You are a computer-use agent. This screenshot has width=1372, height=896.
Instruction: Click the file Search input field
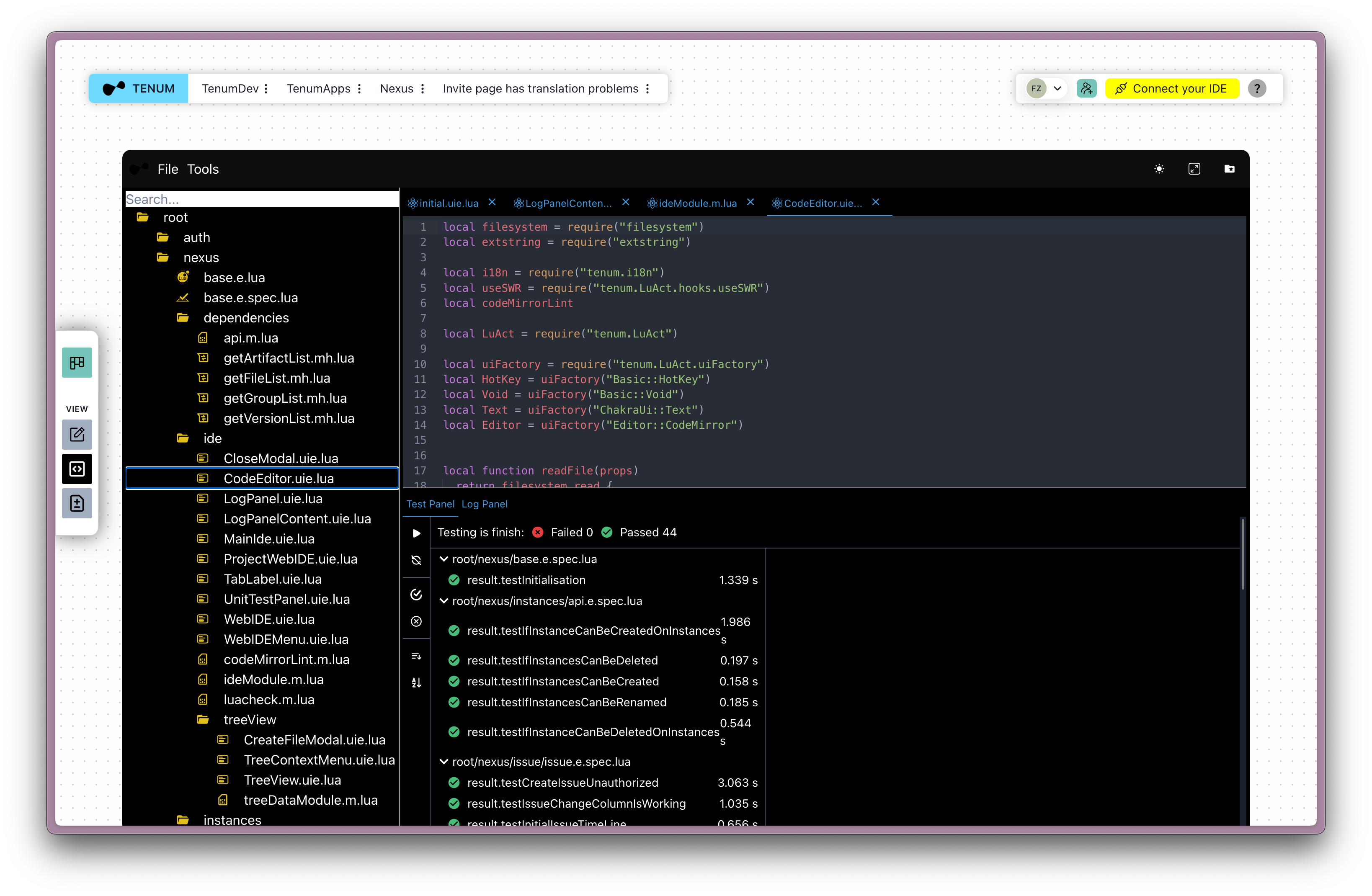(x=261, y=199)
